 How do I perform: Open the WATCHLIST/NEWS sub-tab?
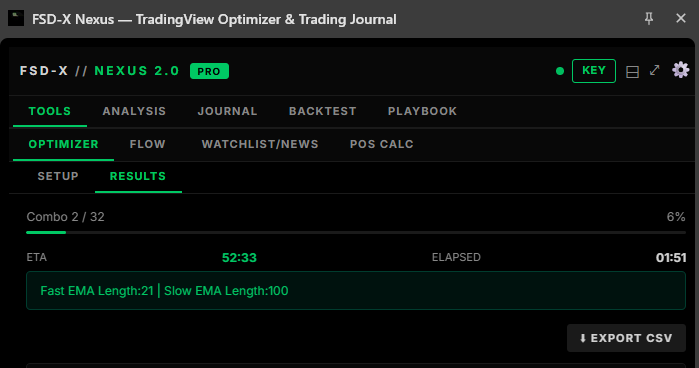coord(260,144)
